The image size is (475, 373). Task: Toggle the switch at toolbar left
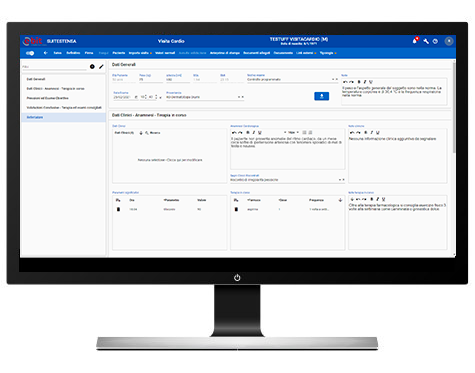pyautogui.click(x=30, y=53)
